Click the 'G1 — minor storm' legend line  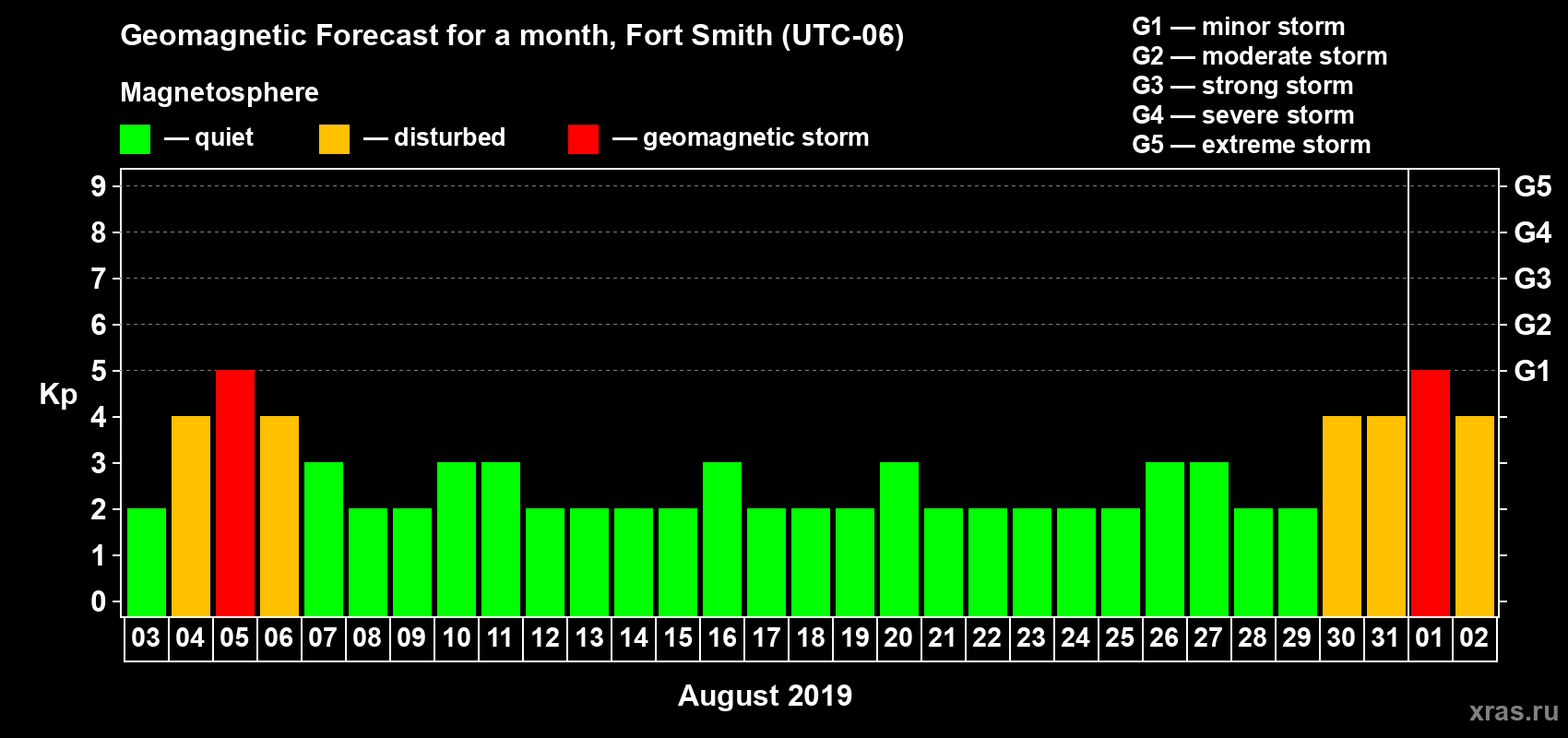click(1239, 27)
